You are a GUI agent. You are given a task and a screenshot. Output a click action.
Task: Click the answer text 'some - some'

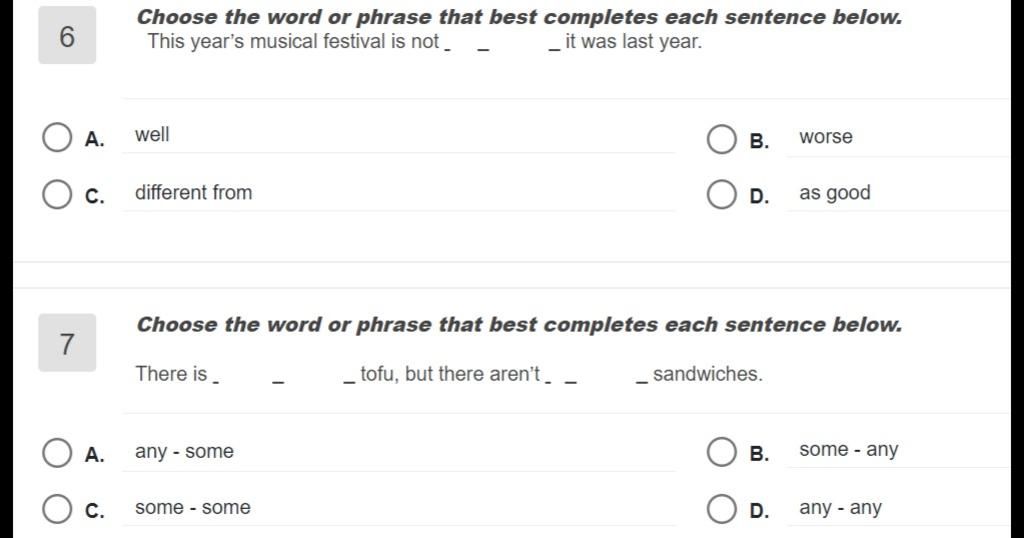coord(193,507)
